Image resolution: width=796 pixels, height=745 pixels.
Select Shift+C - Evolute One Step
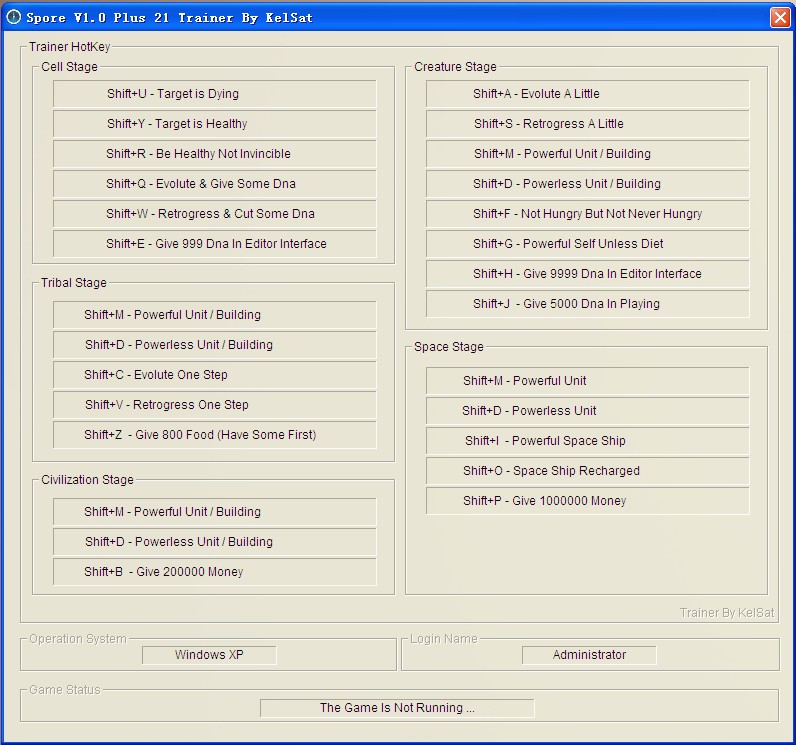pyautogui.click(x=215, y=375)
